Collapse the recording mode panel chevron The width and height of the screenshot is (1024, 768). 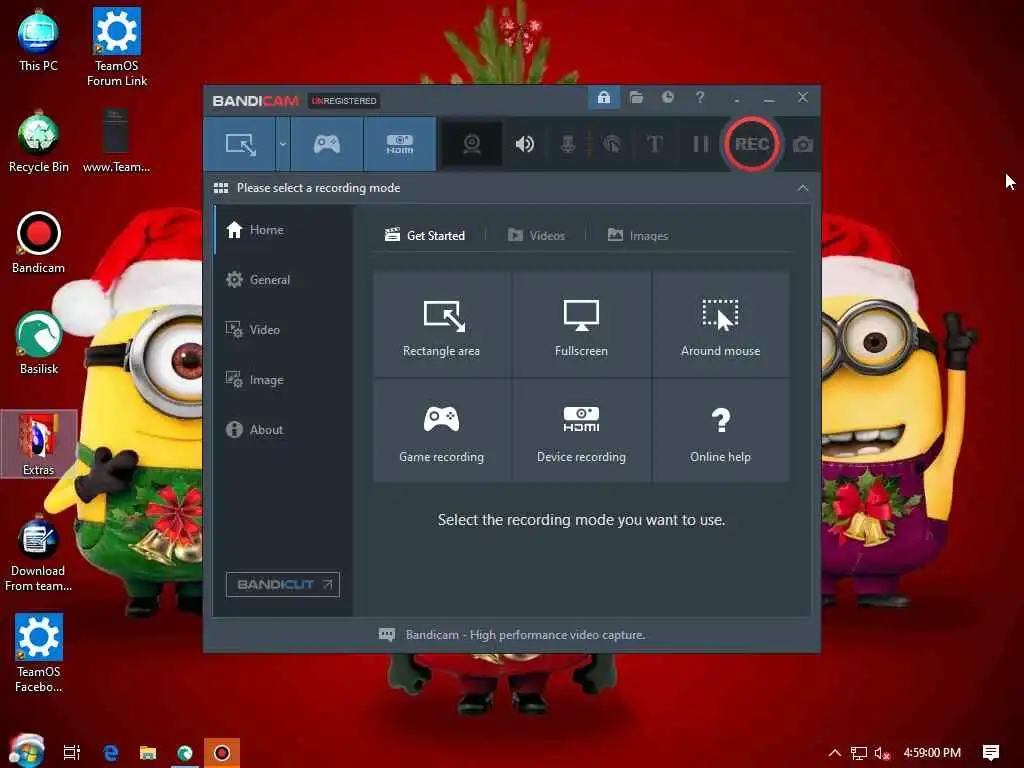(803, 188)
